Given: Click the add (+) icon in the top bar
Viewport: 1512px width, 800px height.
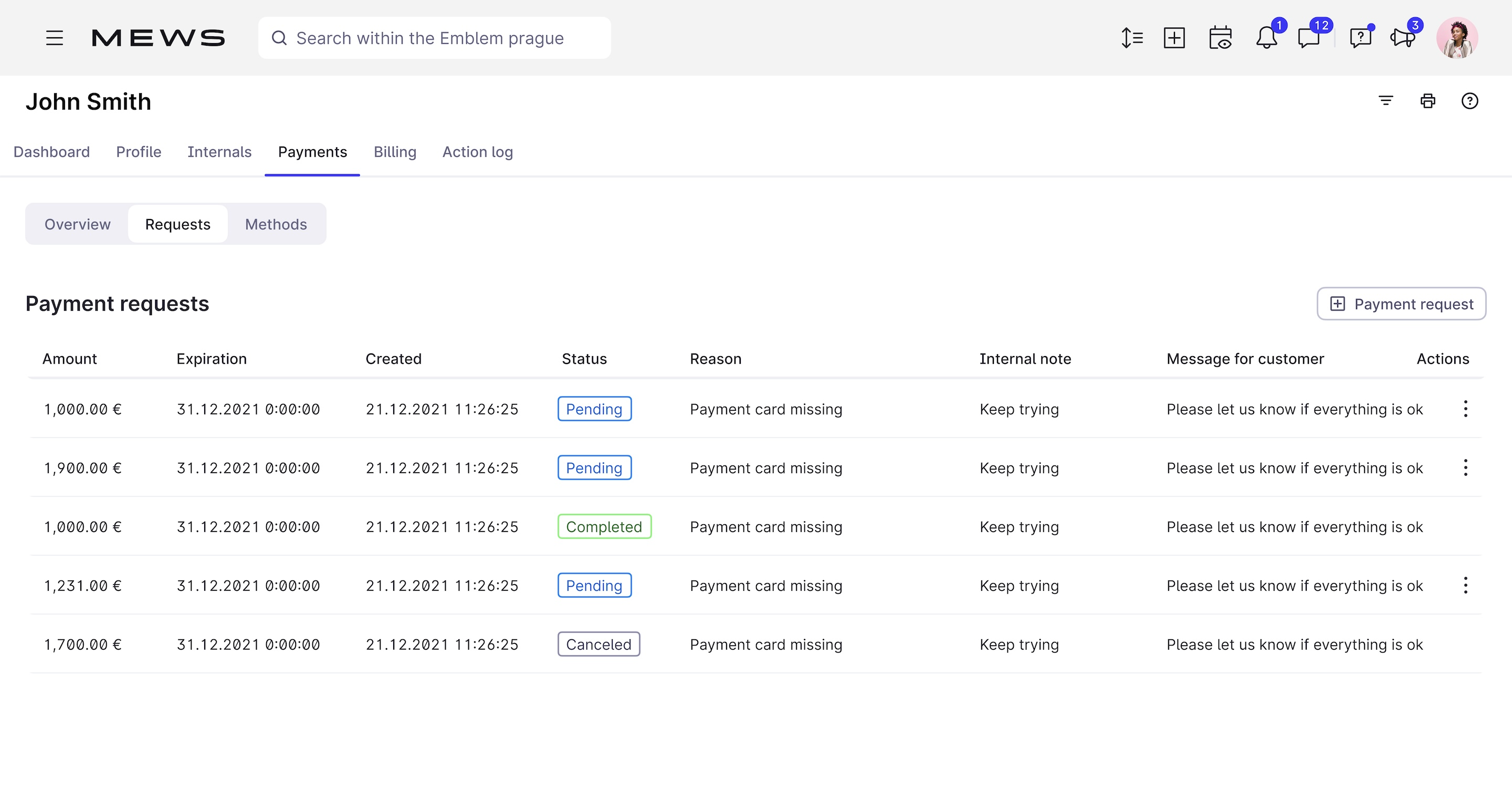Looking at the screenshot, I should (1174, 37).
